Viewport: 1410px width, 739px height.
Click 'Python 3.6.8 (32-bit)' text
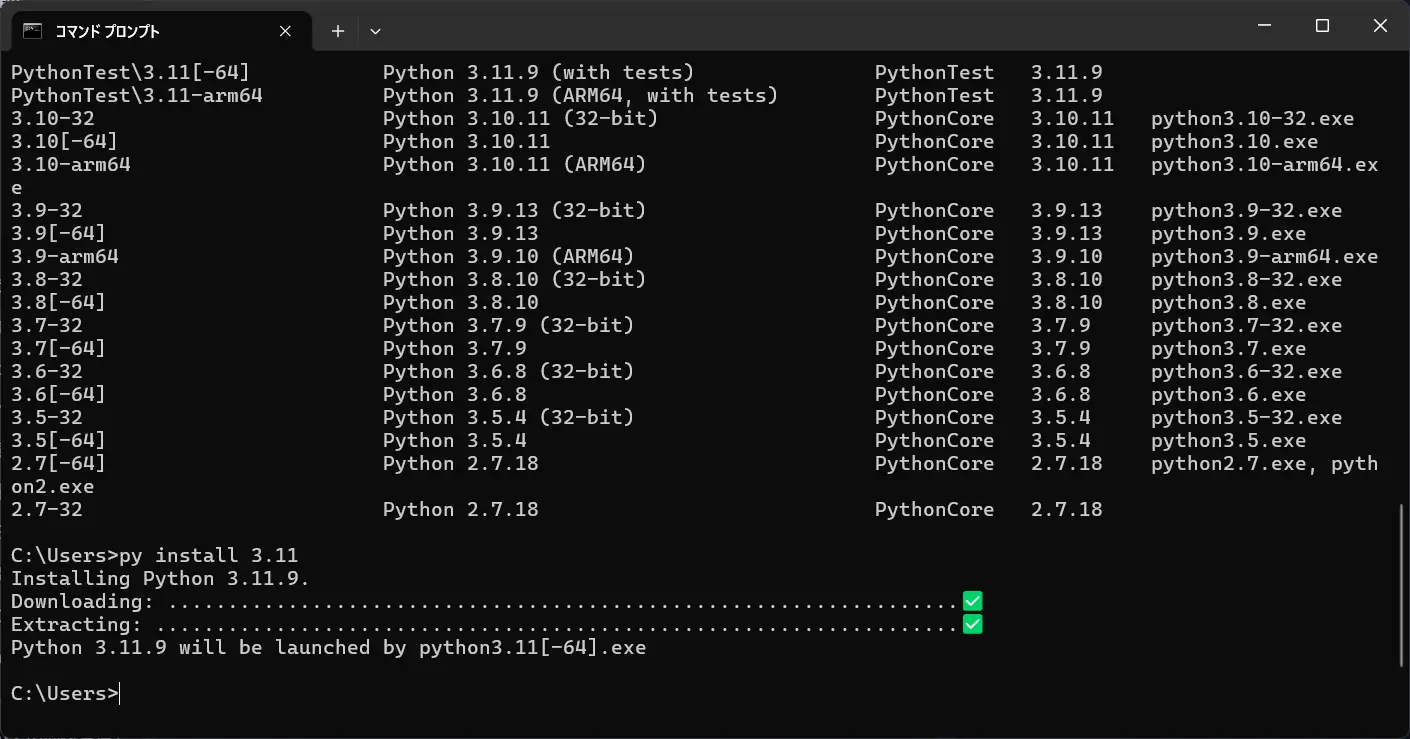(x=508, y=371)
